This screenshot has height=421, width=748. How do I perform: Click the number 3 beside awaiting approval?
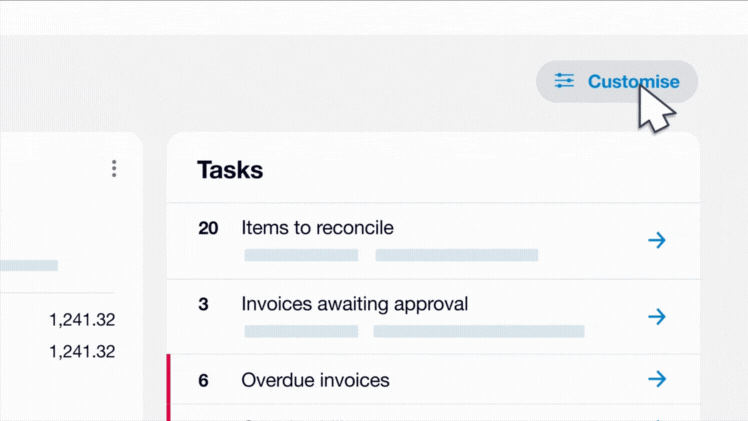tap(203, 305)
